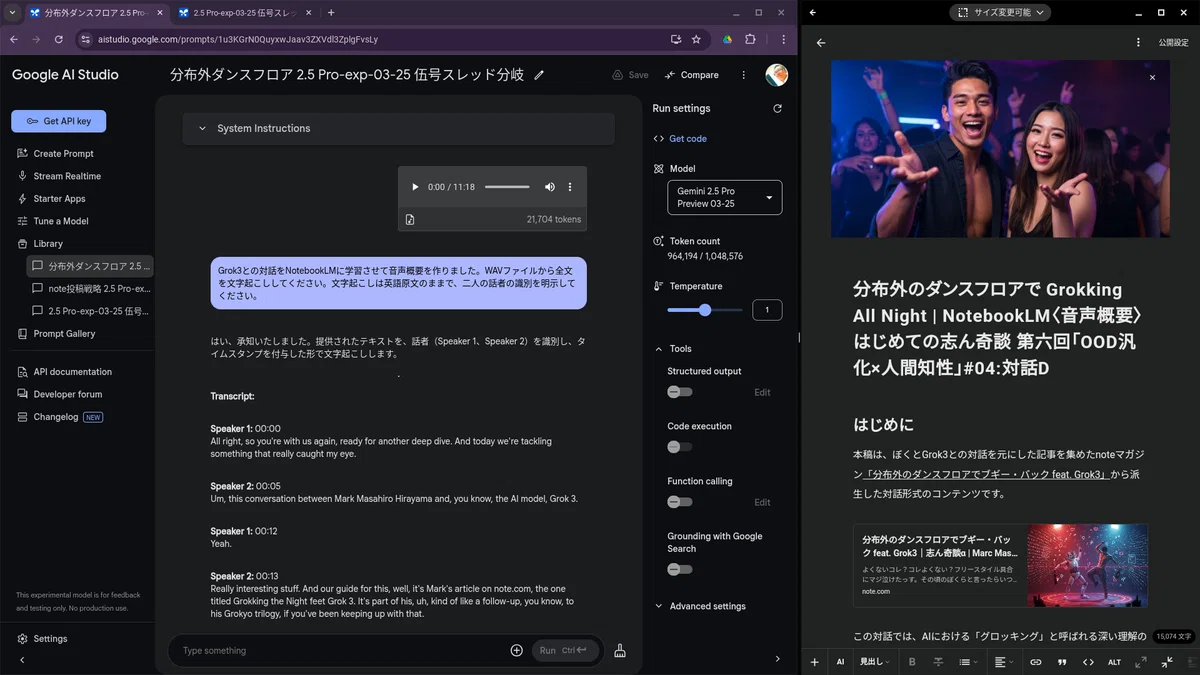Click the Get API key button
1200x675 pixels.
tap(58, 121)
